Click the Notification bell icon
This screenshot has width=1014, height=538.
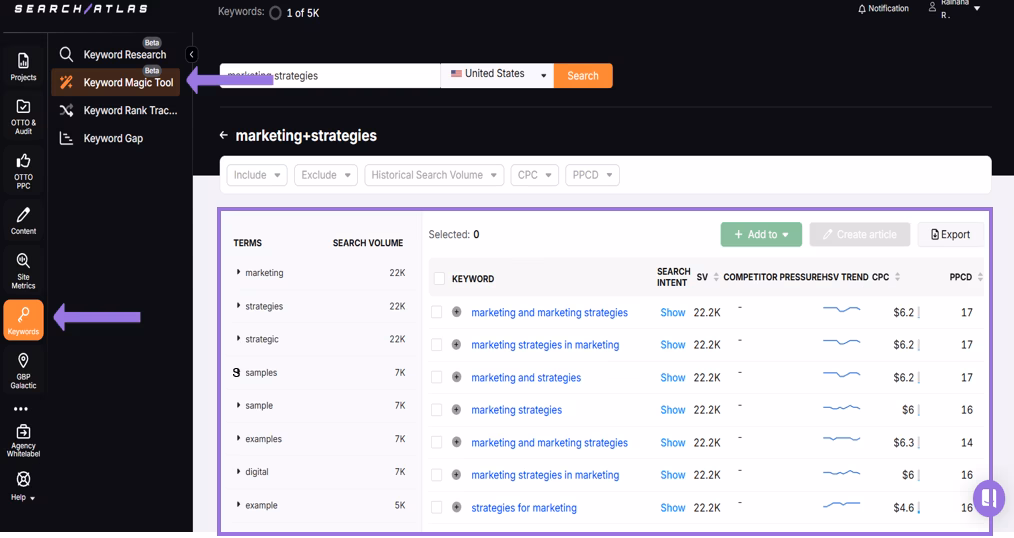[862, 9]
